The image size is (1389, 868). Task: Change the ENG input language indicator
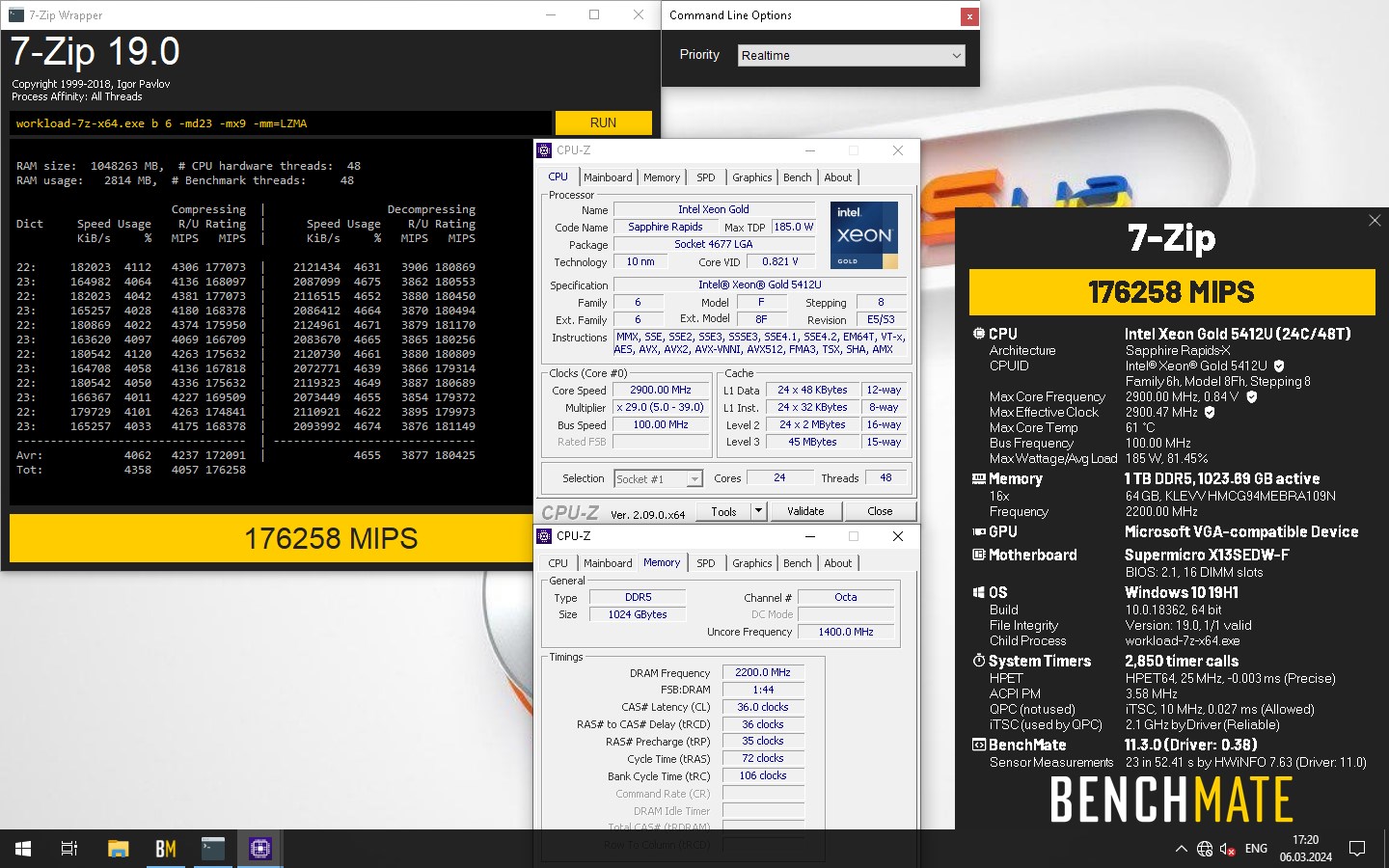[x=1256, y=849]
